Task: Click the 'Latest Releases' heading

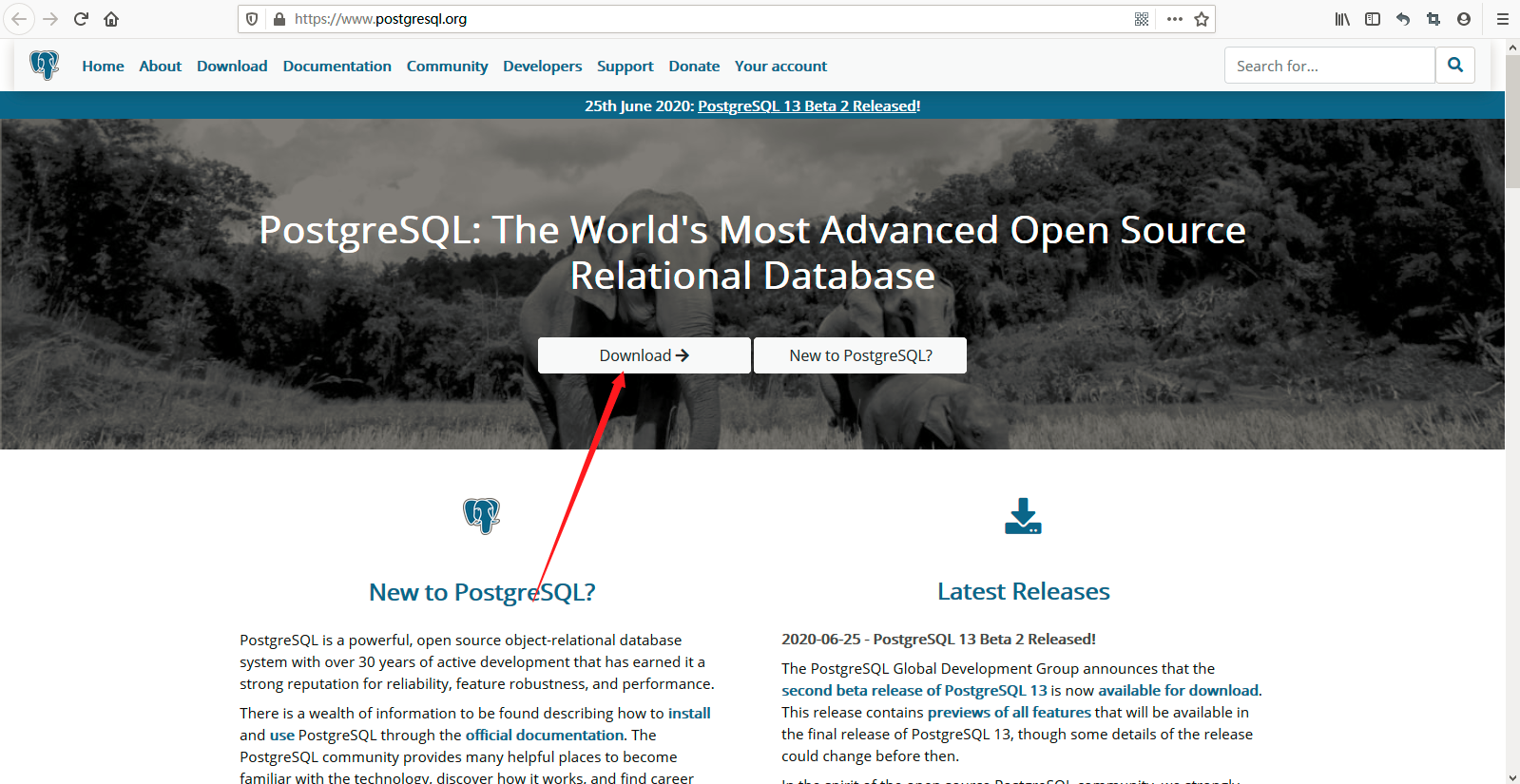Action: coord(1024,591)
